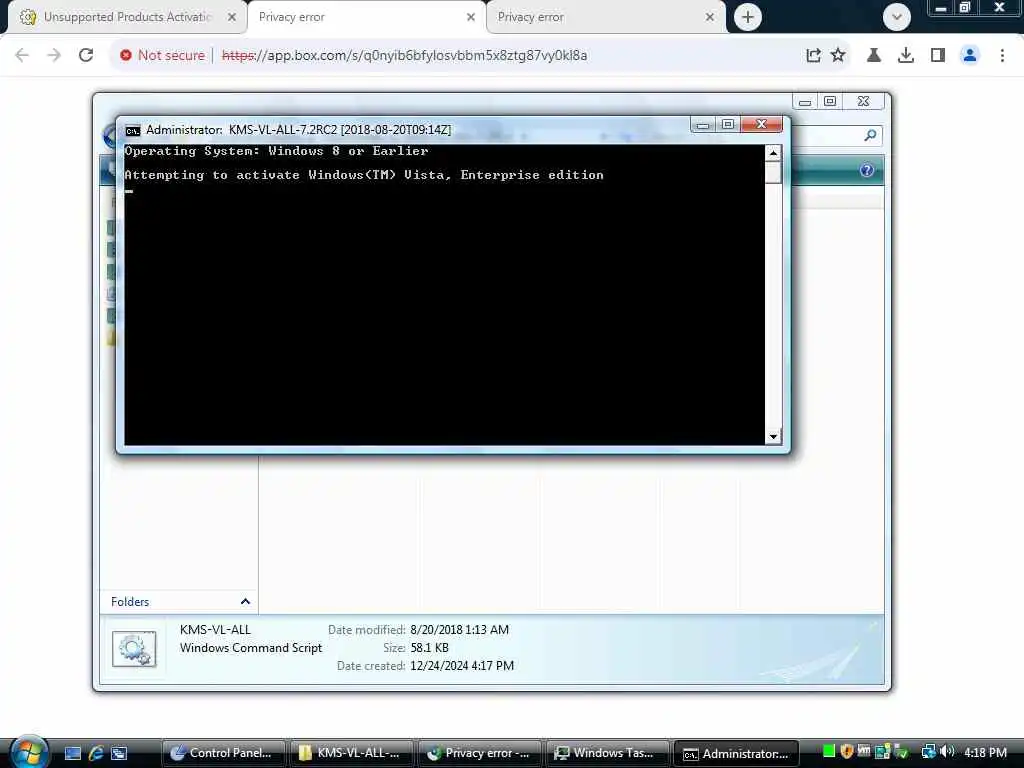Click the Chrome back arrow
The width and height of the screenshot is (1024, 768).
point(22,56)
